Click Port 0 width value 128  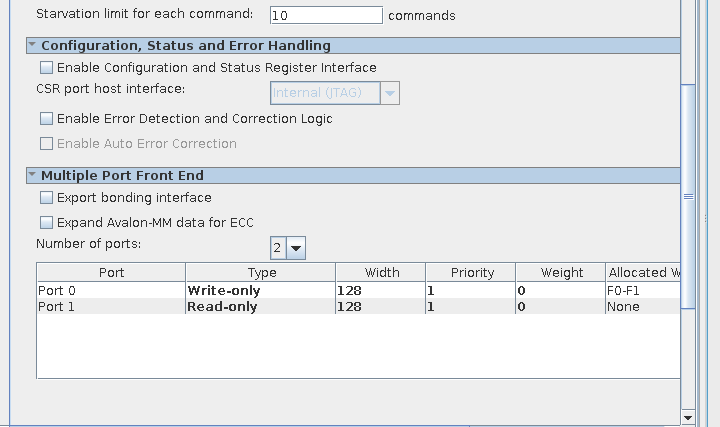381,290
